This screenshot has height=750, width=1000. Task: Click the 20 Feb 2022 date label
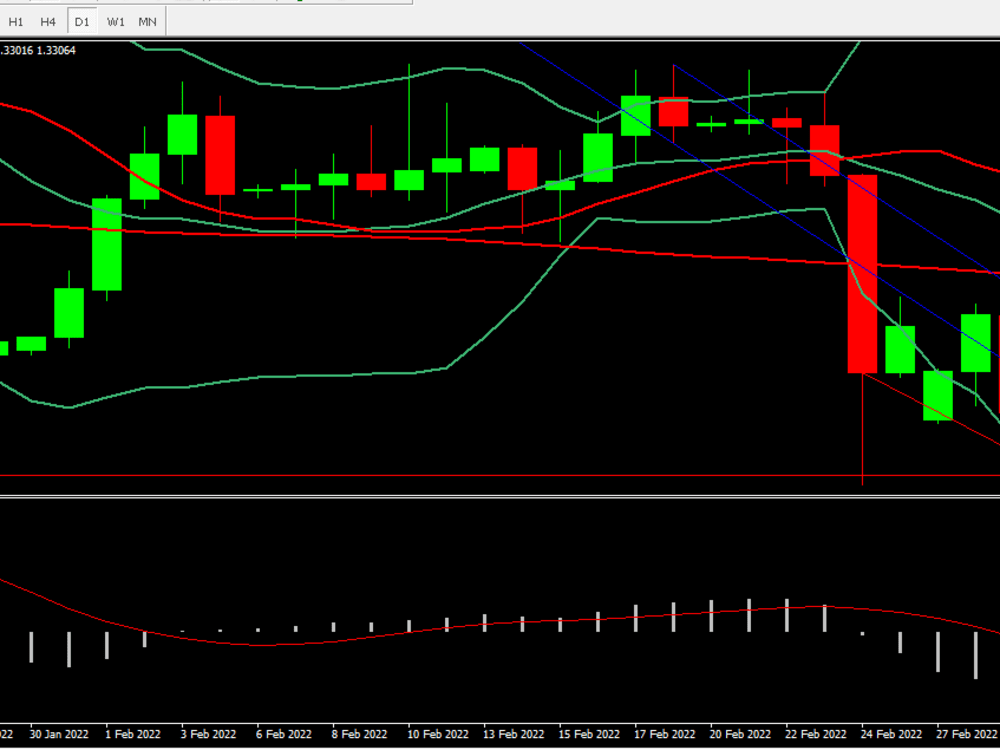point(740,734)
